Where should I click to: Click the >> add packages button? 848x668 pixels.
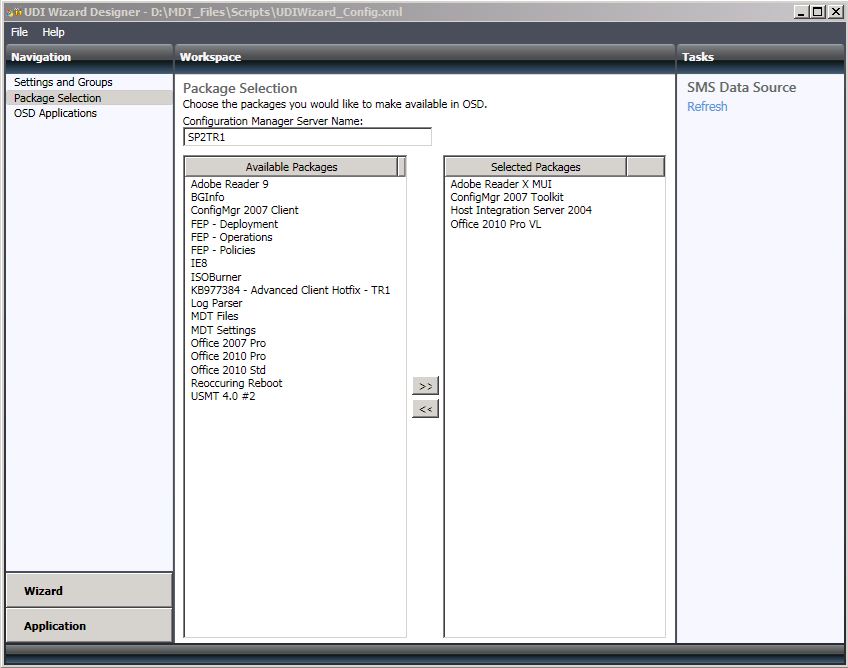(425, 386)
